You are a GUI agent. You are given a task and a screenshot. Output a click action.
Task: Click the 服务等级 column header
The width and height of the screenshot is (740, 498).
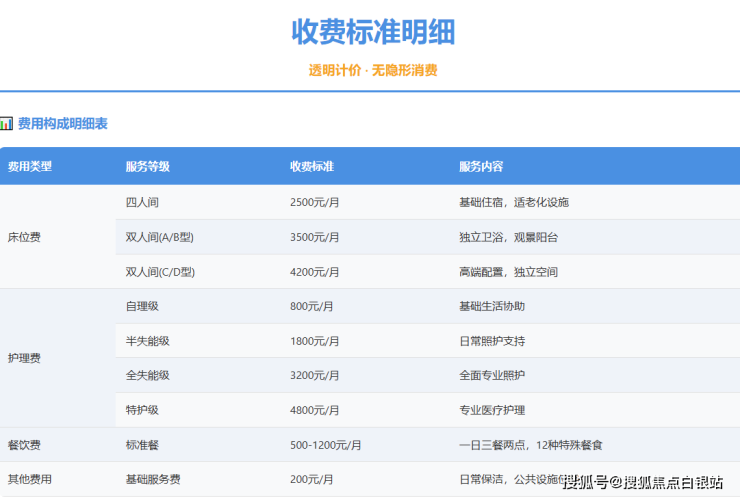147,167
